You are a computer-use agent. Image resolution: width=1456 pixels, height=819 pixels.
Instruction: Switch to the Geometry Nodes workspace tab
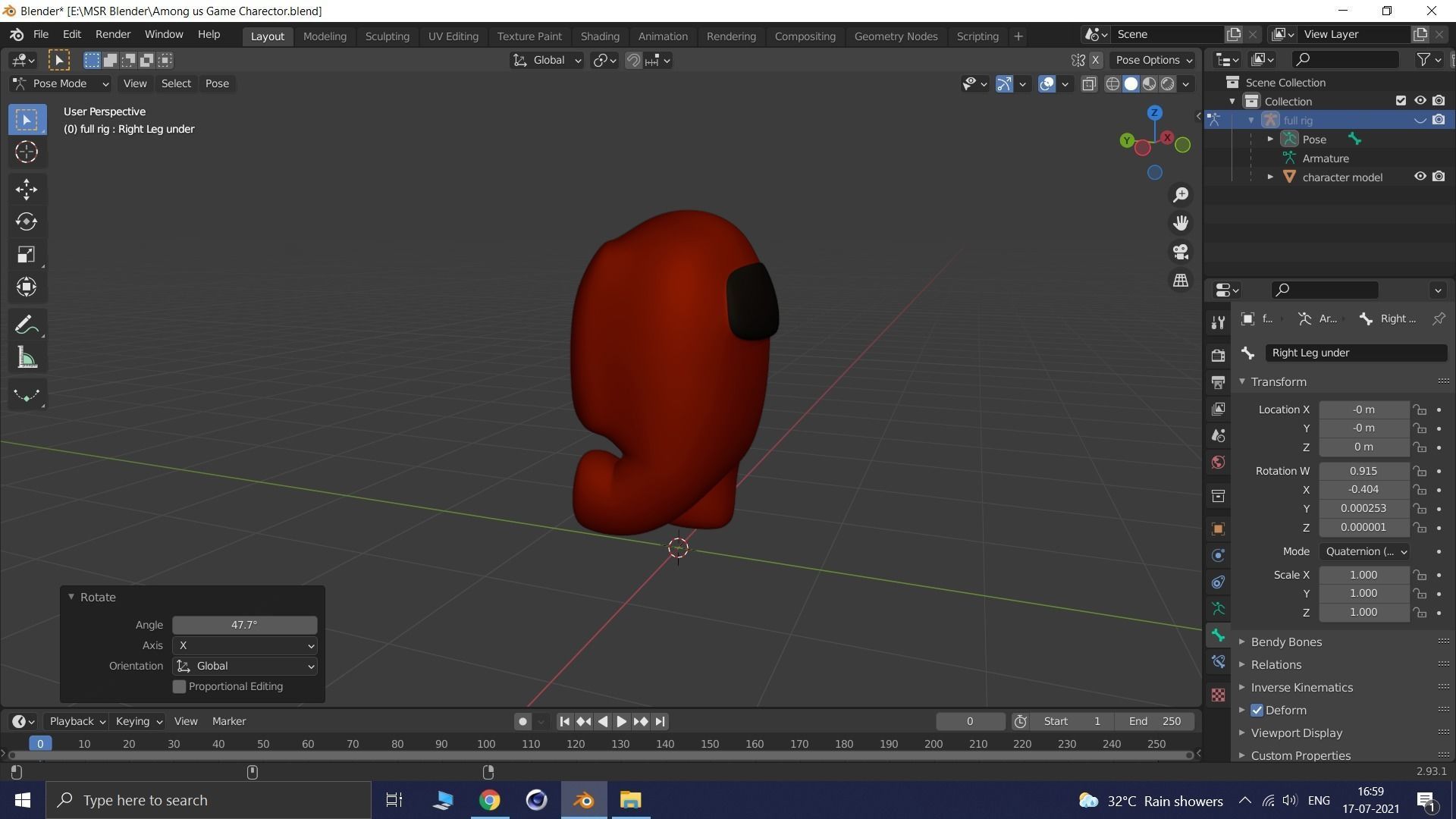(896, 36)
